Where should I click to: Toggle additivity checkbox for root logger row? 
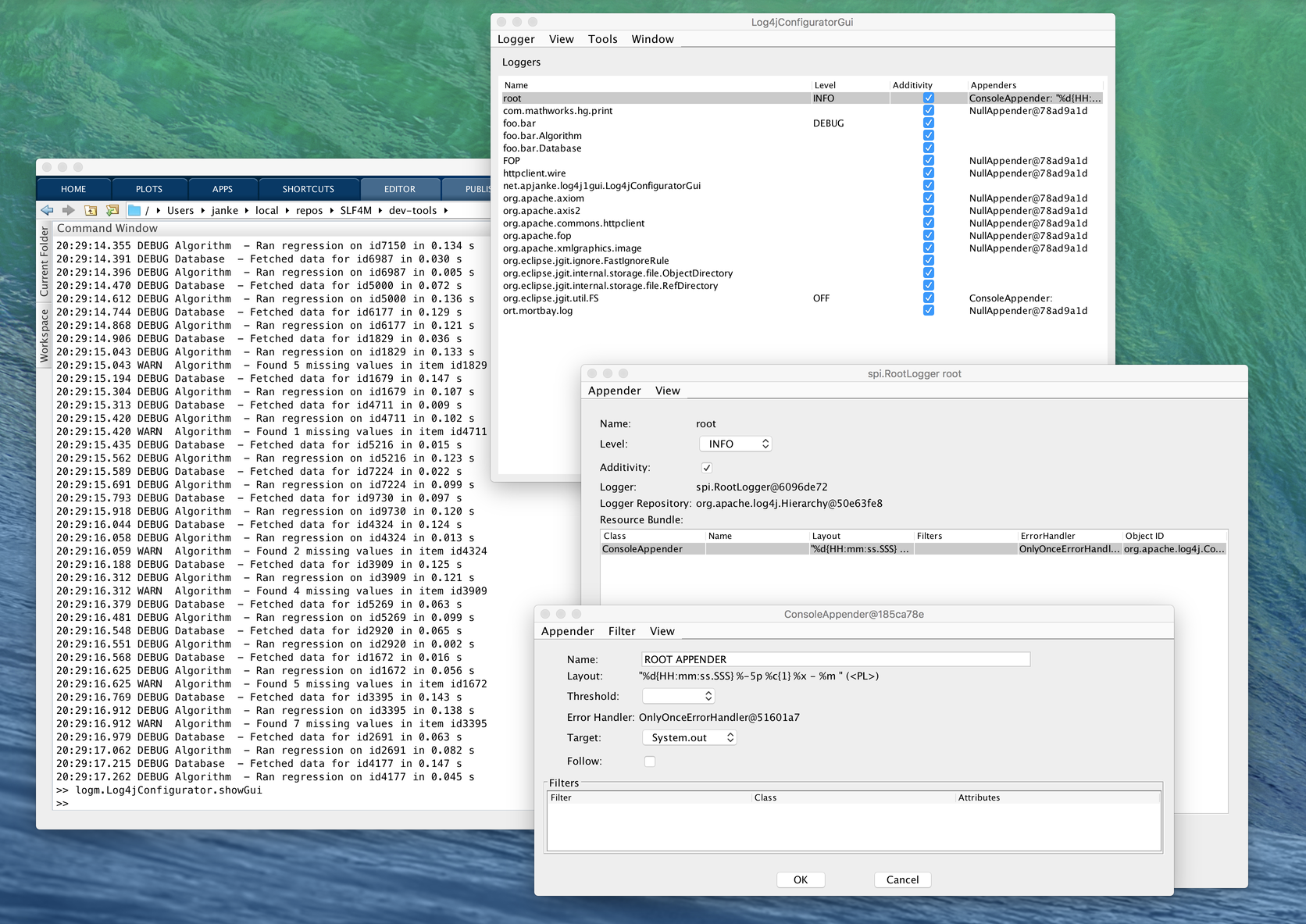coord(929,98)
